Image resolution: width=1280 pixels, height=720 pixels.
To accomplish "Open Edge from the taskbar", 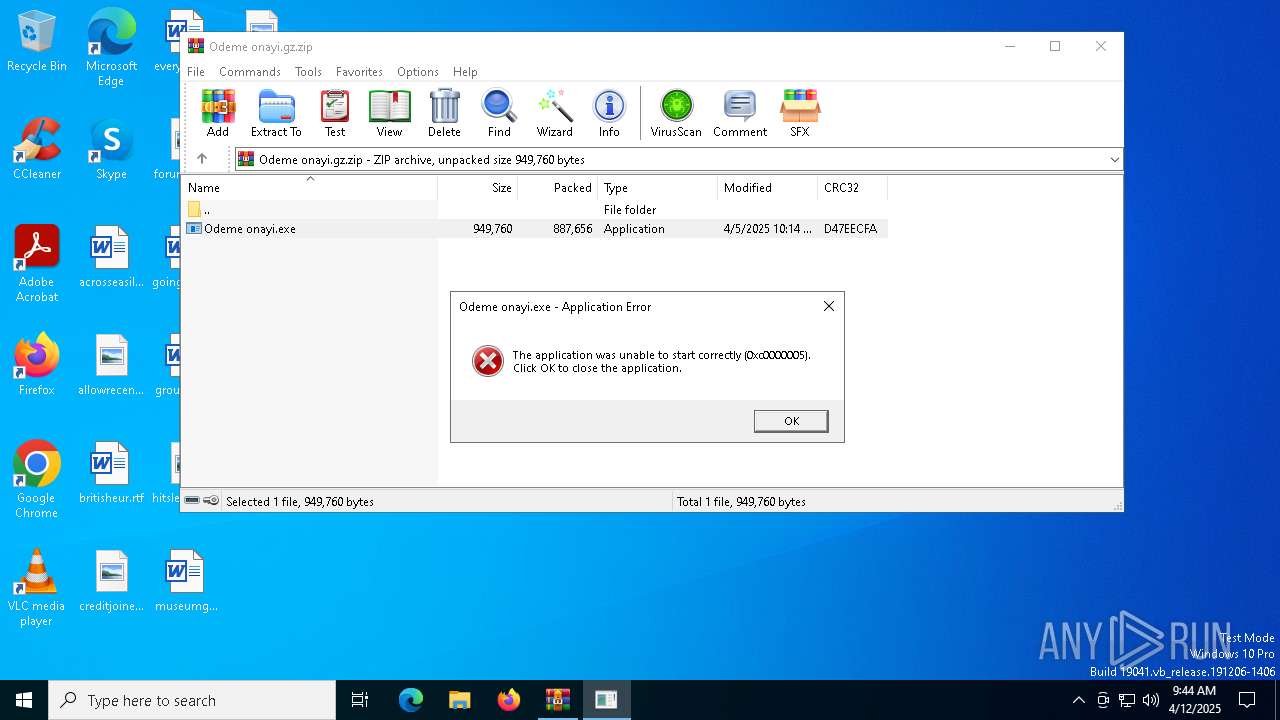I will point(411,700).
